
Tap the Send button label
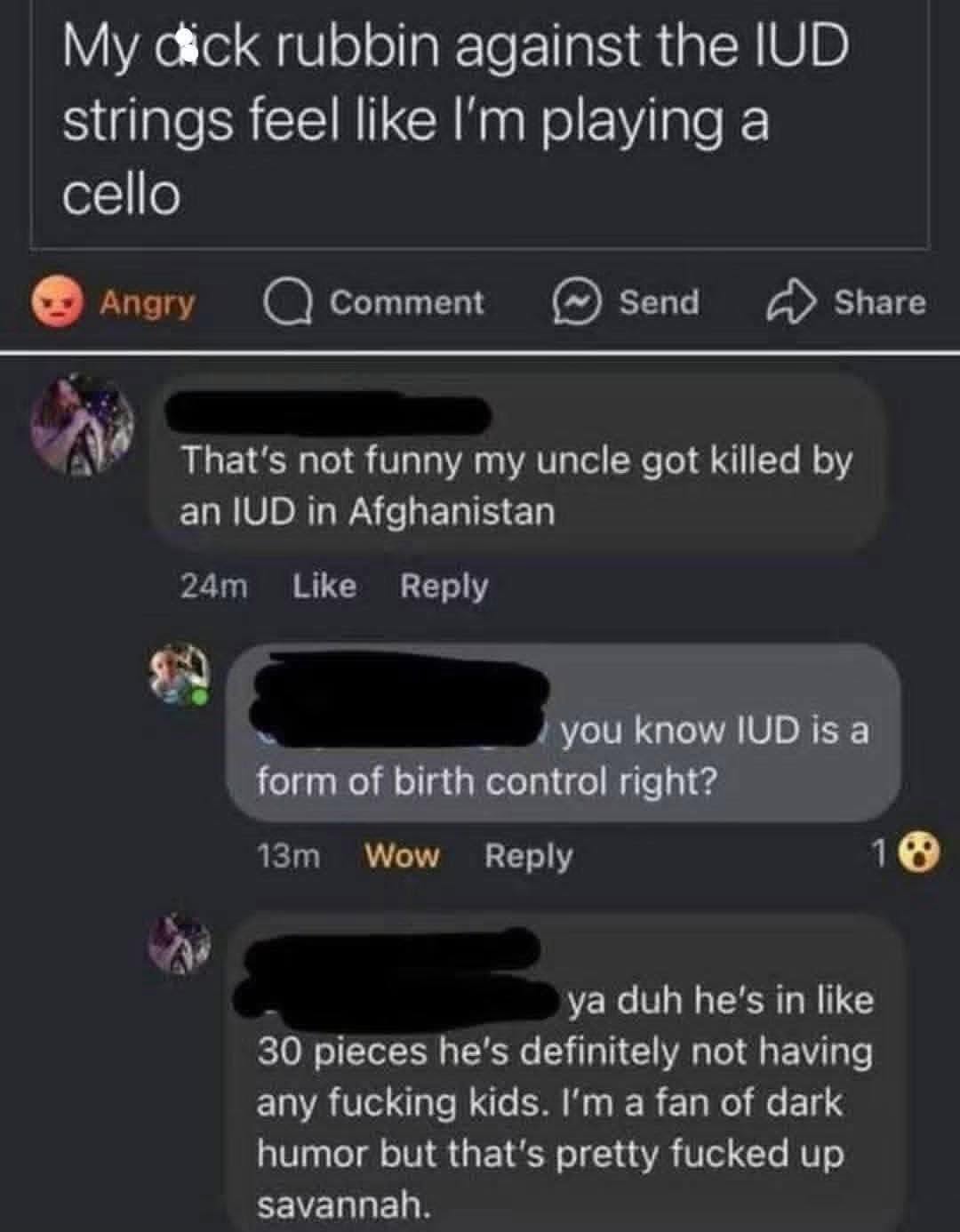[x=660, y=302]
